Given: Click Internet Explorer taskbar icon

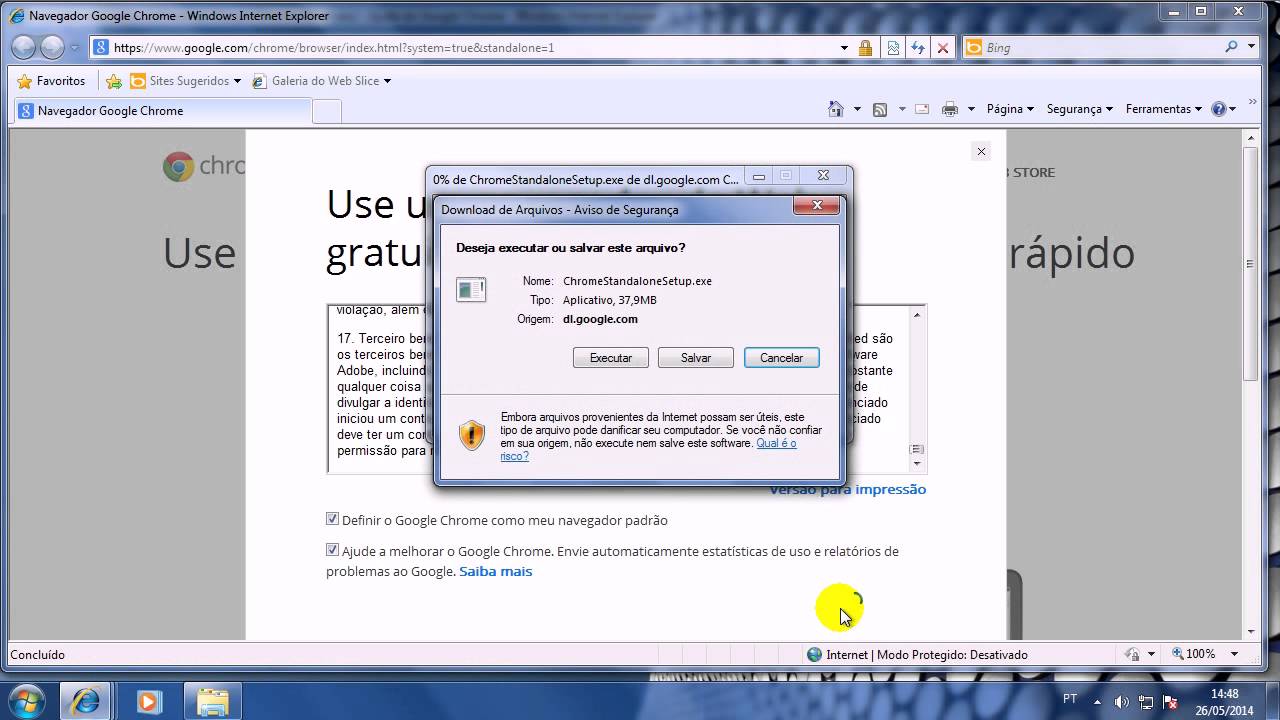Looking at the screenshot, I should pos(85,701).
